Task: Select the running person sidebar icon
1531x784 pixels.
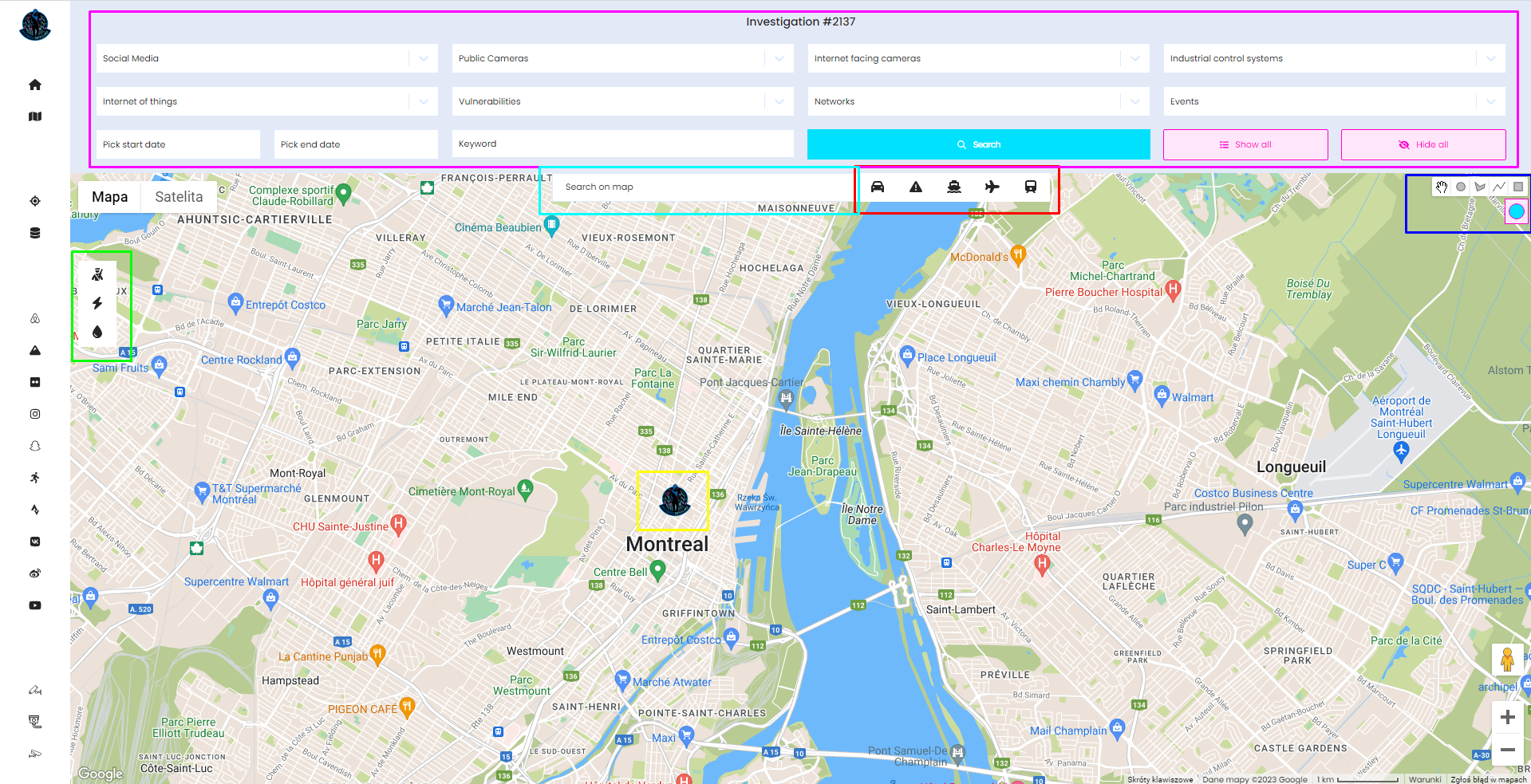Action: pyautogui.click(x=35, y=478)
